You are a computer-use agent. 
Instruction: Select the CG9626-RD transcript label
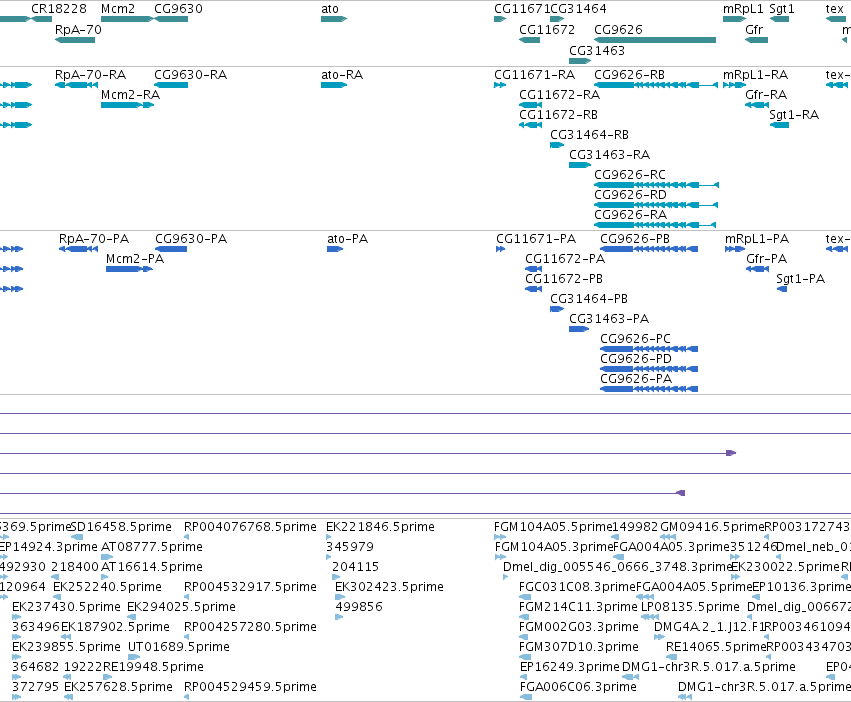pyautogui.click(x=630, y=195)
